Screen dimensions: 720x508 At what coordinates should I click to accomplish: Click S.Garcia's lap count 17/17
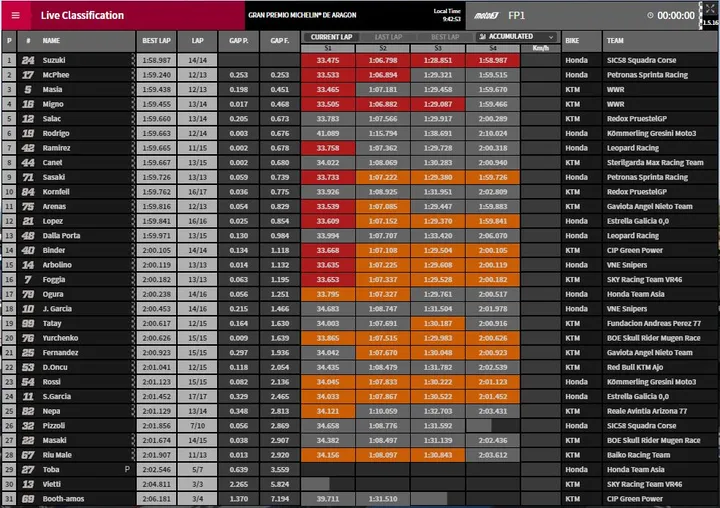[x=197, y=396]
